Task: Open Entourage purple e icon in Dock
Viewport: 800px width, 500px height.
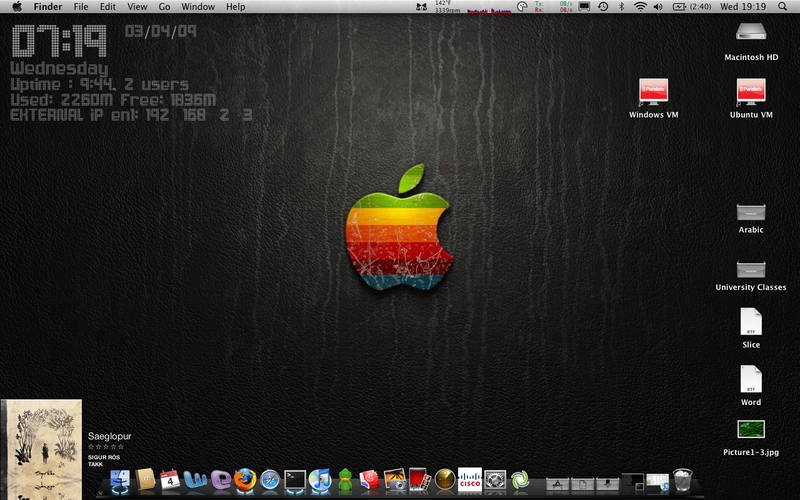Action: tap(220, 480)
